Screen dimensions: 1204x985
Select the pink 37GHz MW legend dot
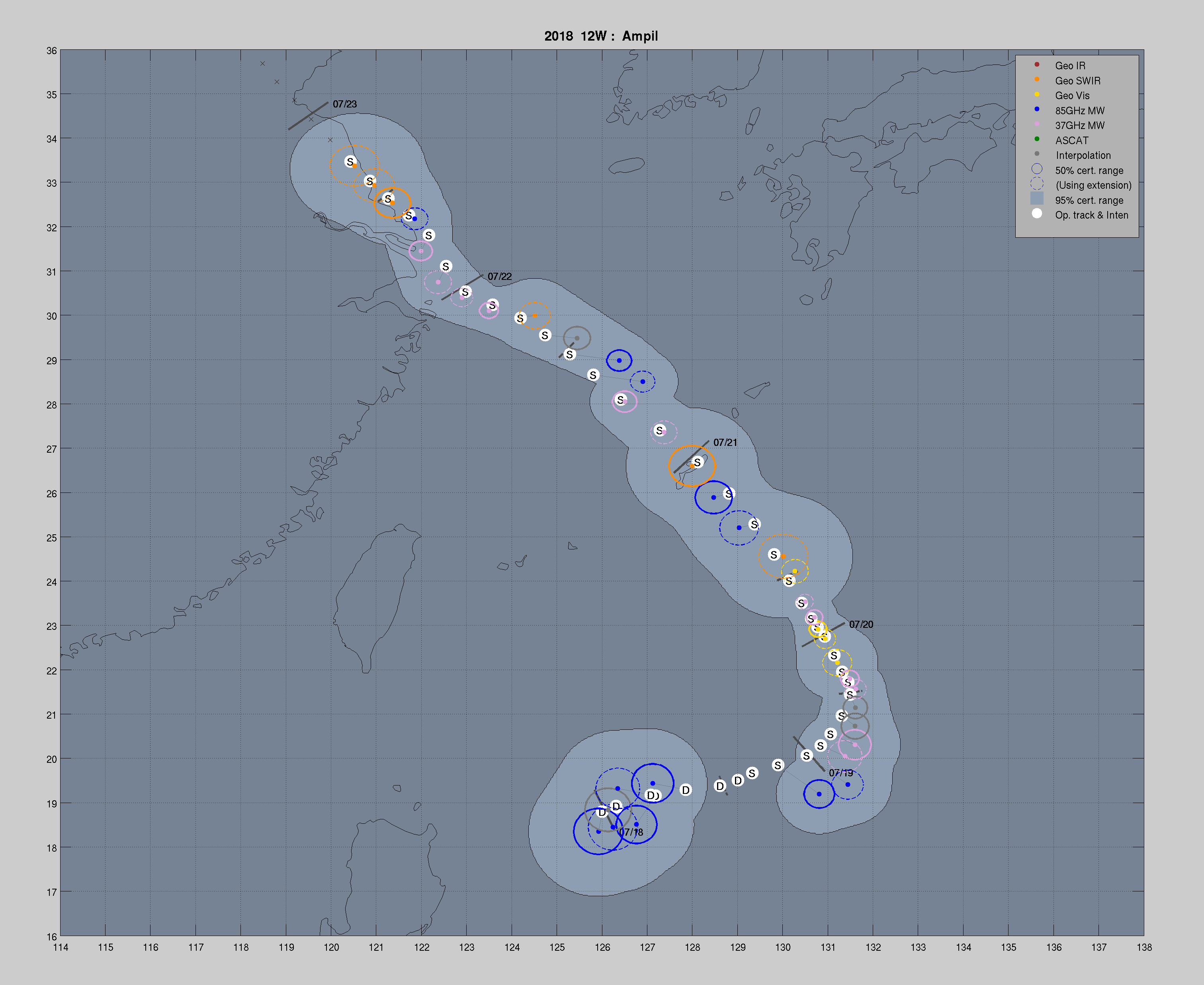click(1037, 124)
